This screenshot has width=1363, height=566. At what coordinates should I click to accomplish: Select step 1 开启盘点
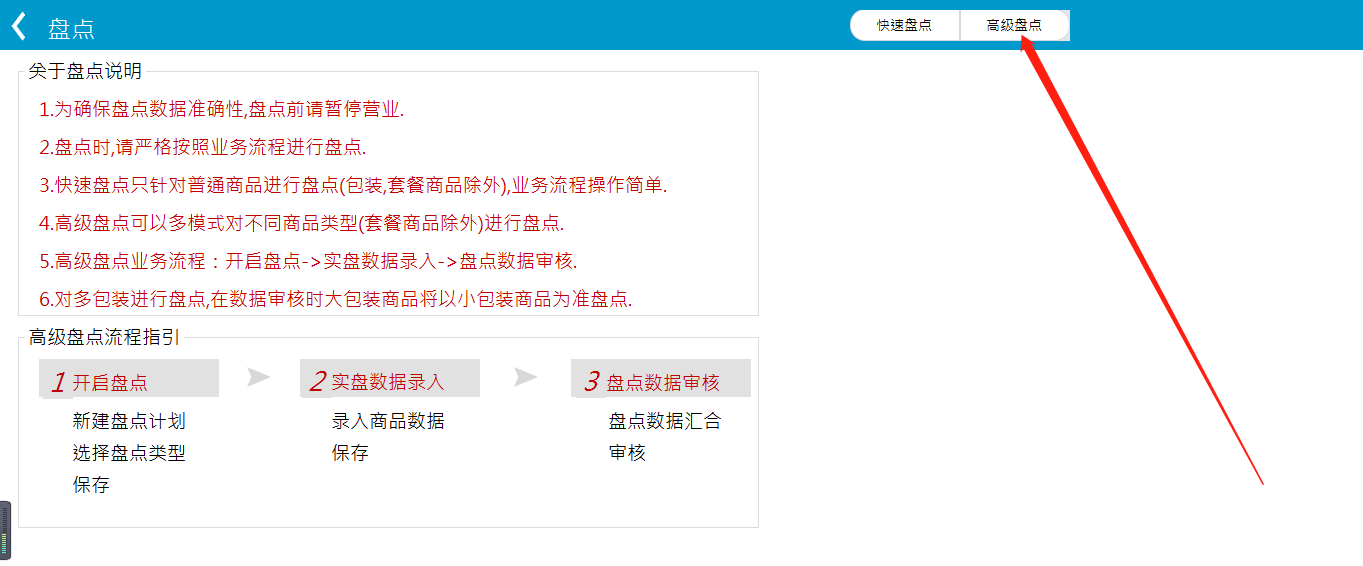click(128, 380)
